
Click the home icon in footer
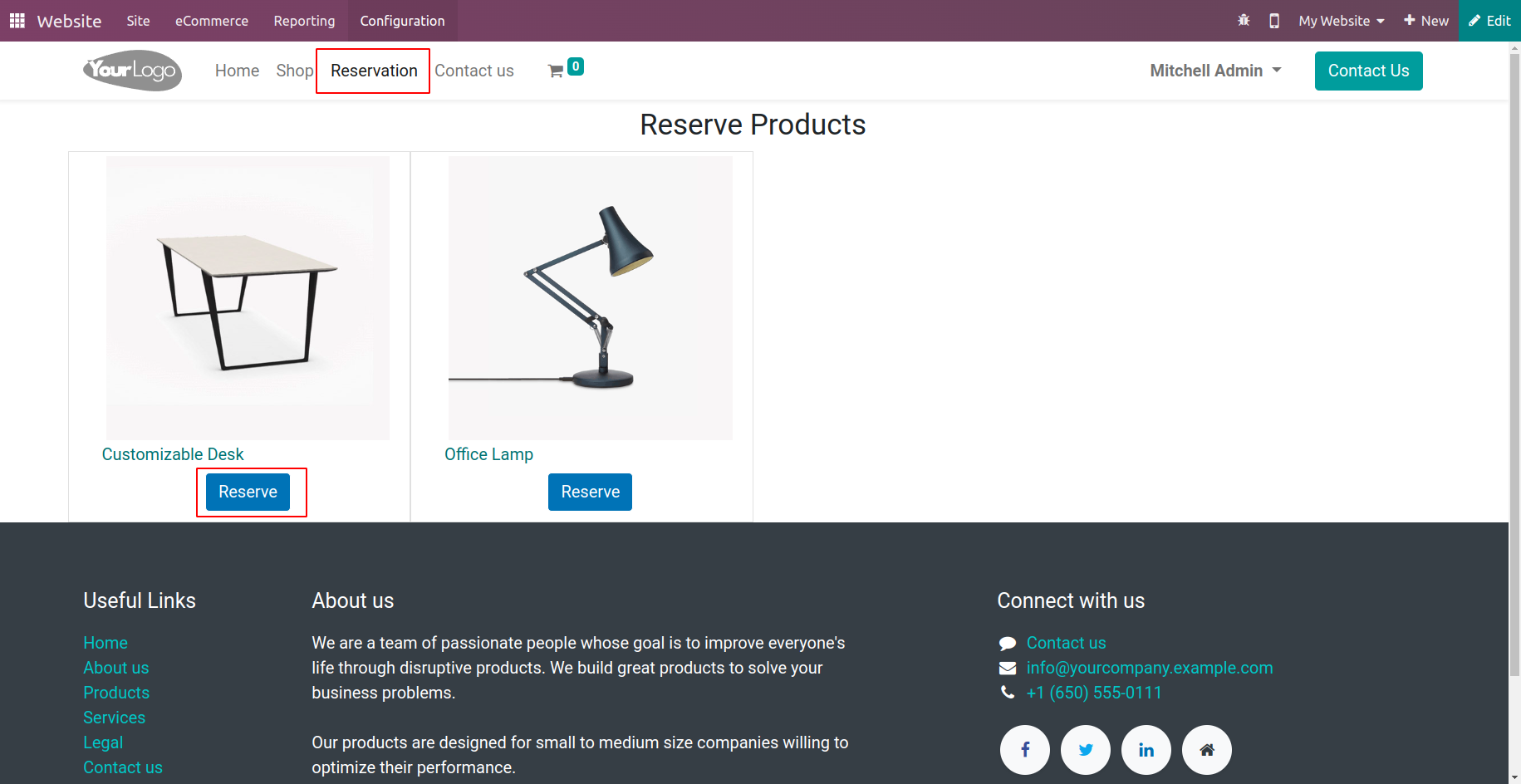click(x=1207, y=750)
